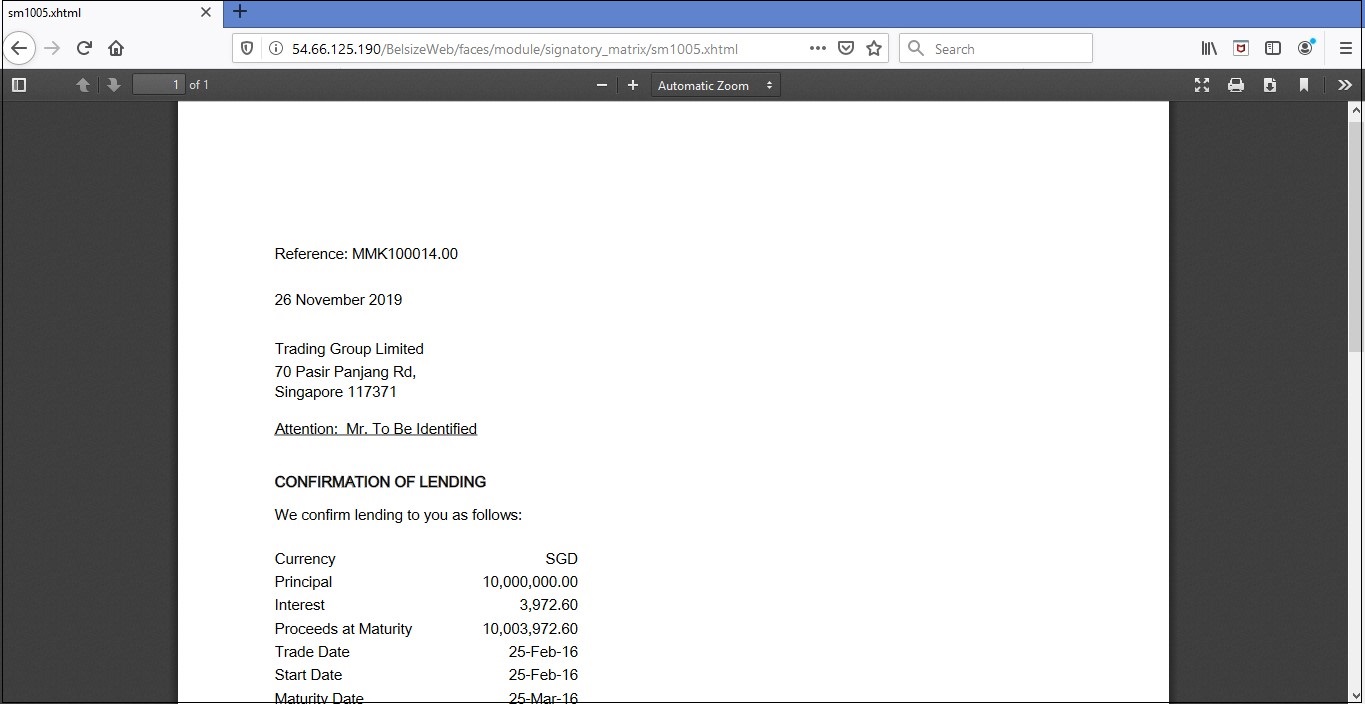Open page actions three-dots menu
1365x704 pixels.
pos(817,48)
